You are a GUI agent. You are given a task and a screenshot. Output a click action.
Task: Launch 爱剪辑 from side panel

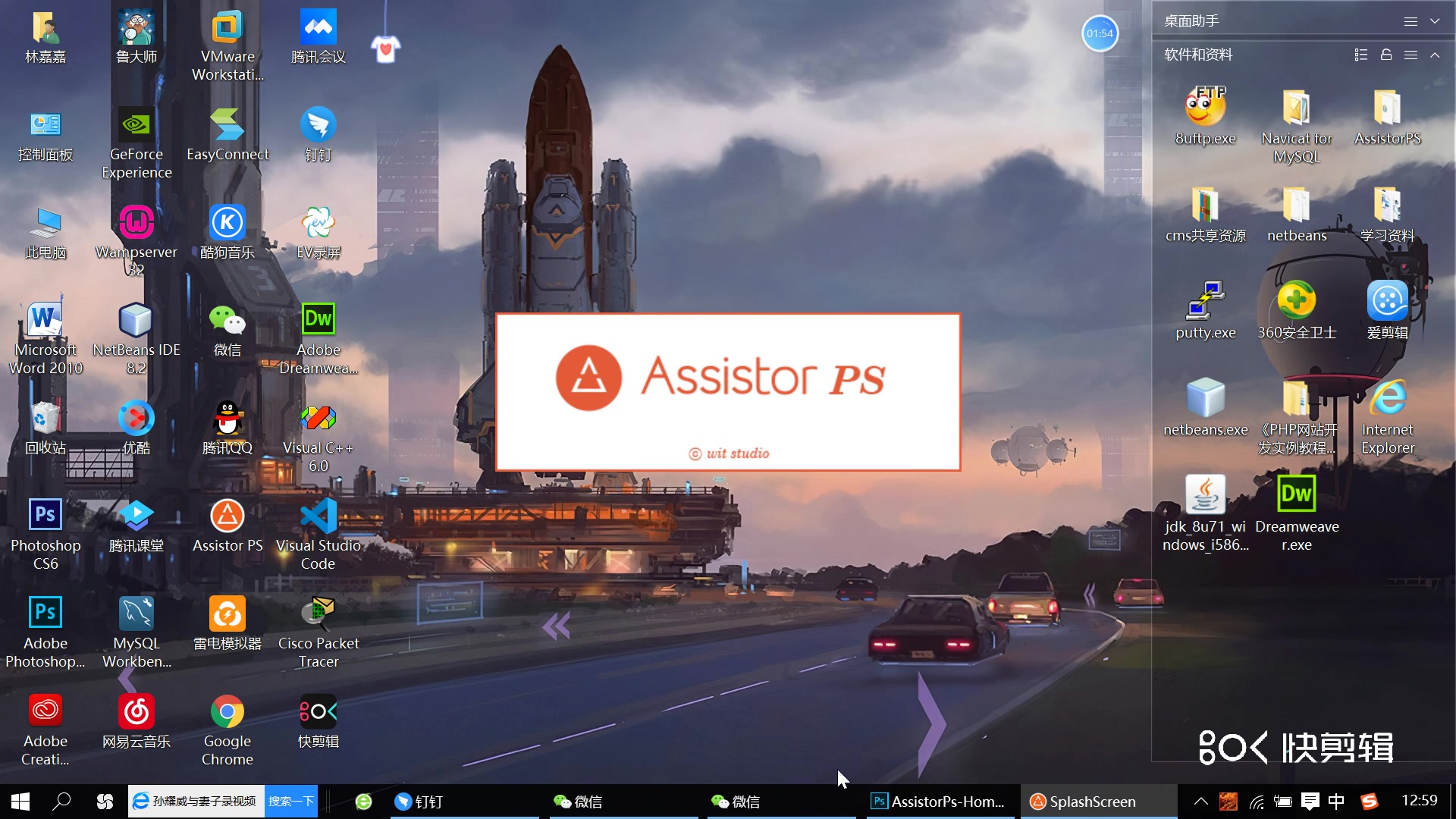(1388, 312)
